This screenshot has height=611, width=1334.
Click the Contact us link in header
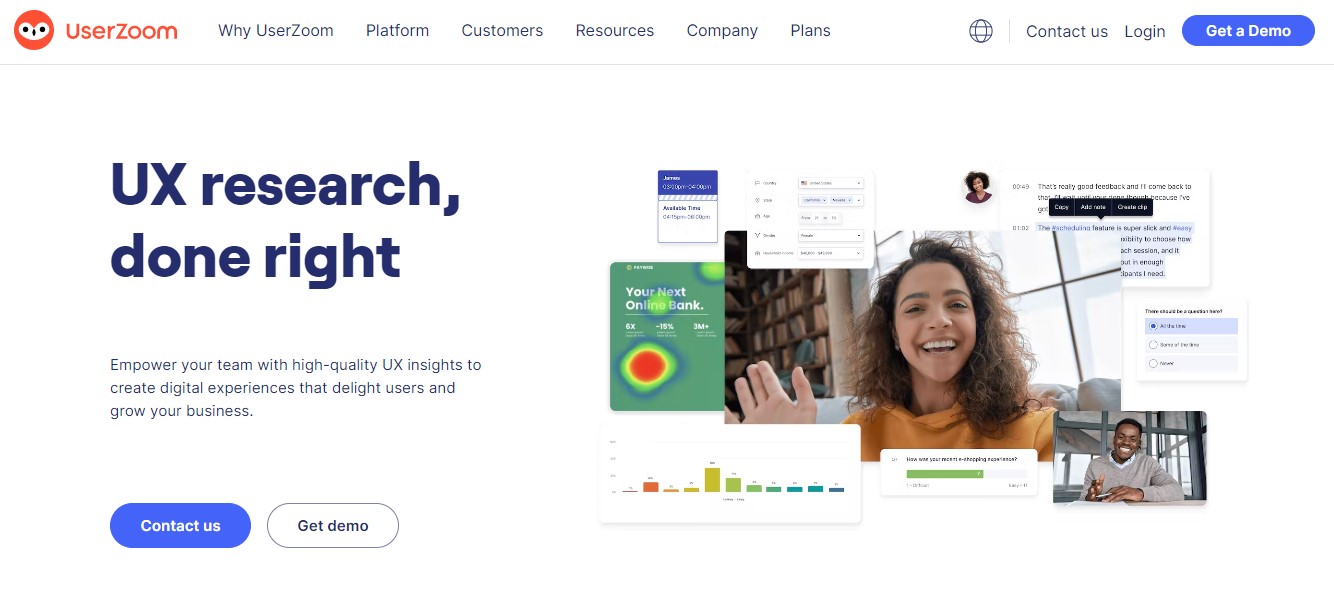(1067, 31)
